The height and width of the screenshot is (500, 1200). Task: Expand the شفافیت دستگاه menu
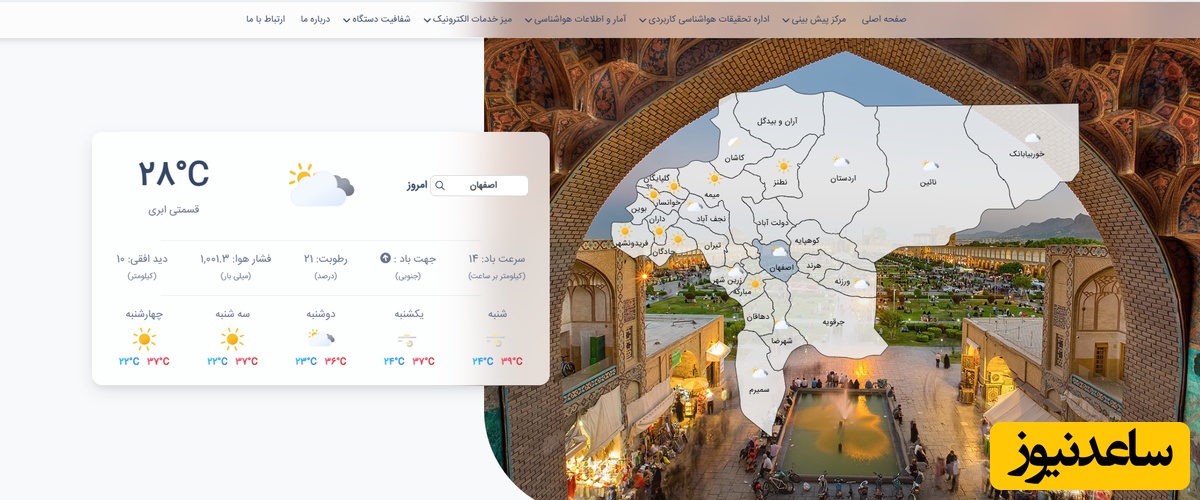[x=380, y=19]
